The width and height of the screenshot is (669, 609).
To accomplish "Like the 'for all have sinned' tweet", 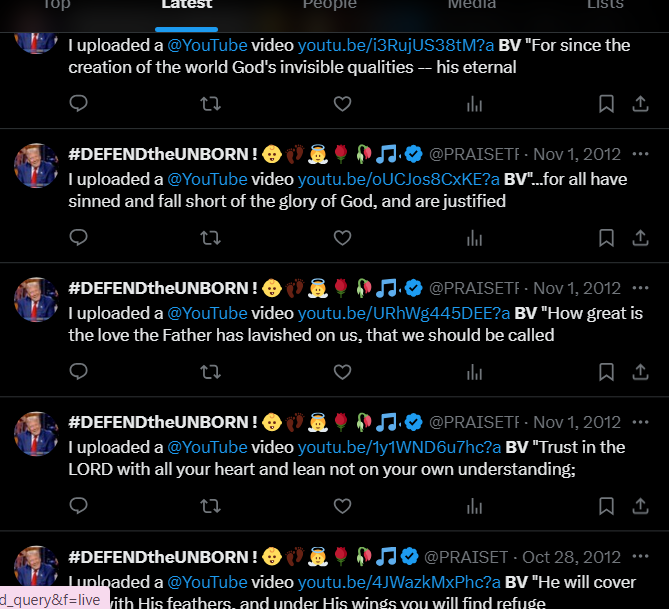I will [342, 238].
